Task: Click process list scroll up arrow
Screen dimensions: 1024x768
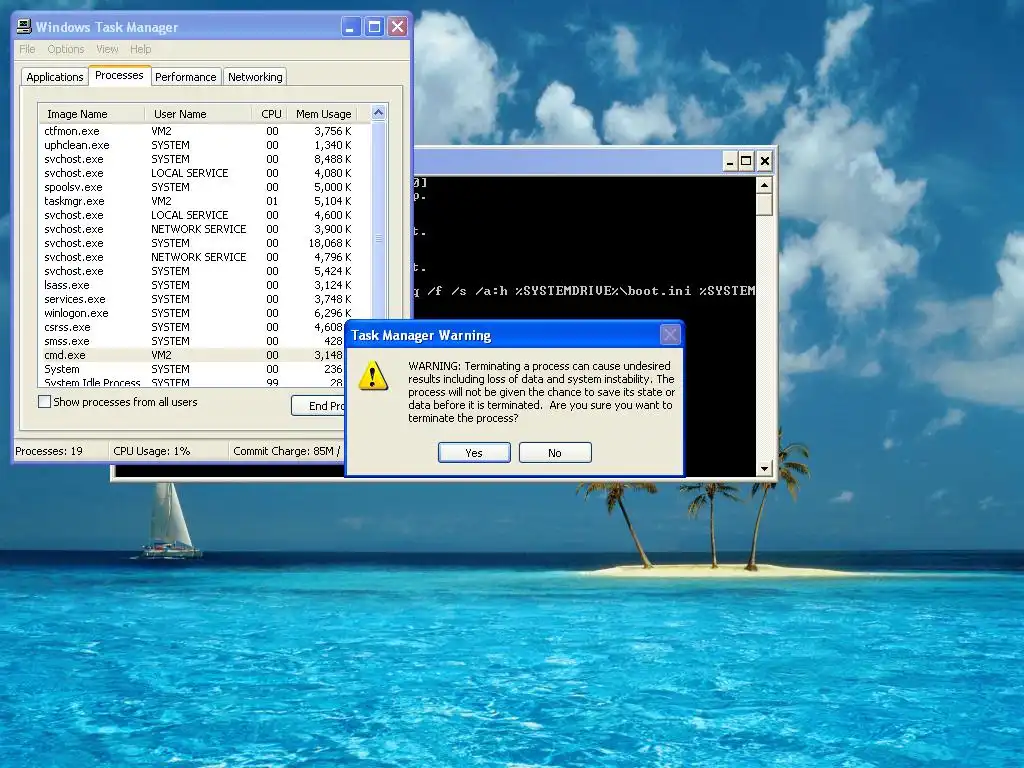Action: [x=378, y=113]
